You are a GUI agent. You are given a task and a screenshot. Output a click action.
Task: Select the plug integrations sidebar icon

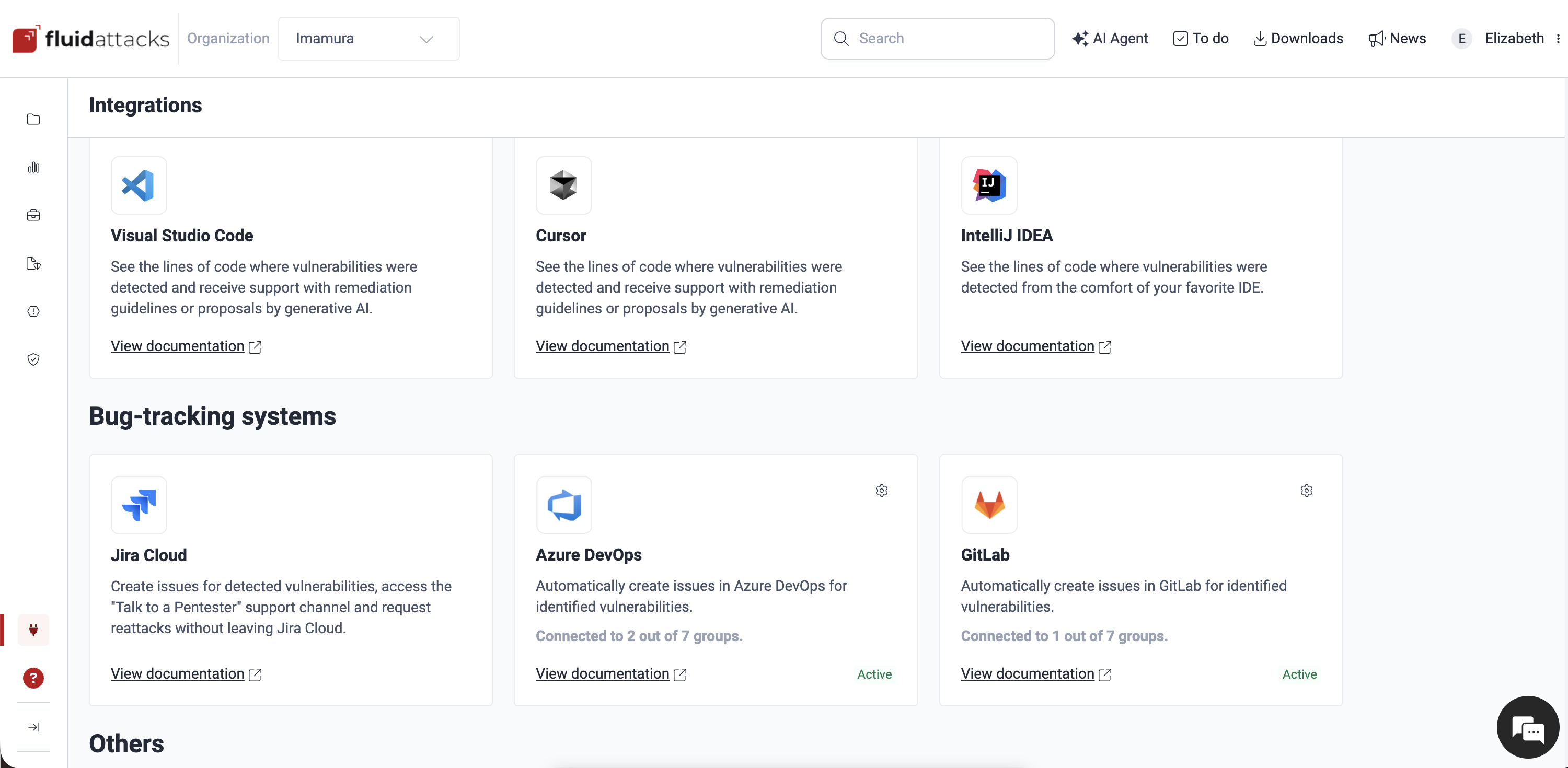click(x=33, y=630)
